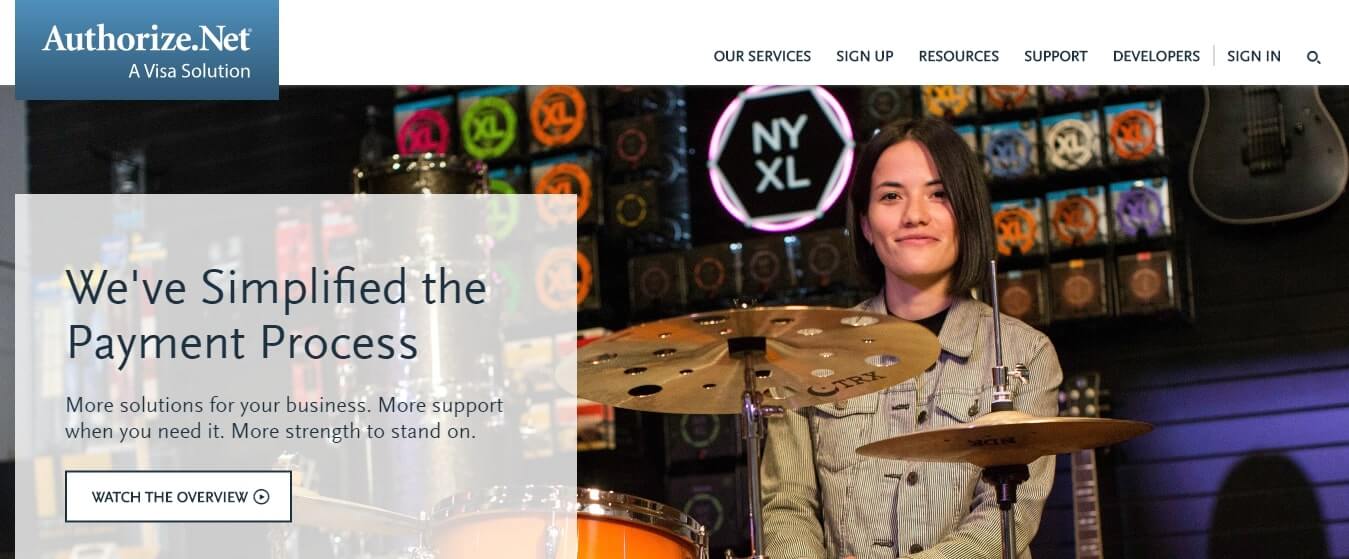Select Support in the navigation bar
The width and height of the screenshot is (1349, 559).
tap(1055, 56)
